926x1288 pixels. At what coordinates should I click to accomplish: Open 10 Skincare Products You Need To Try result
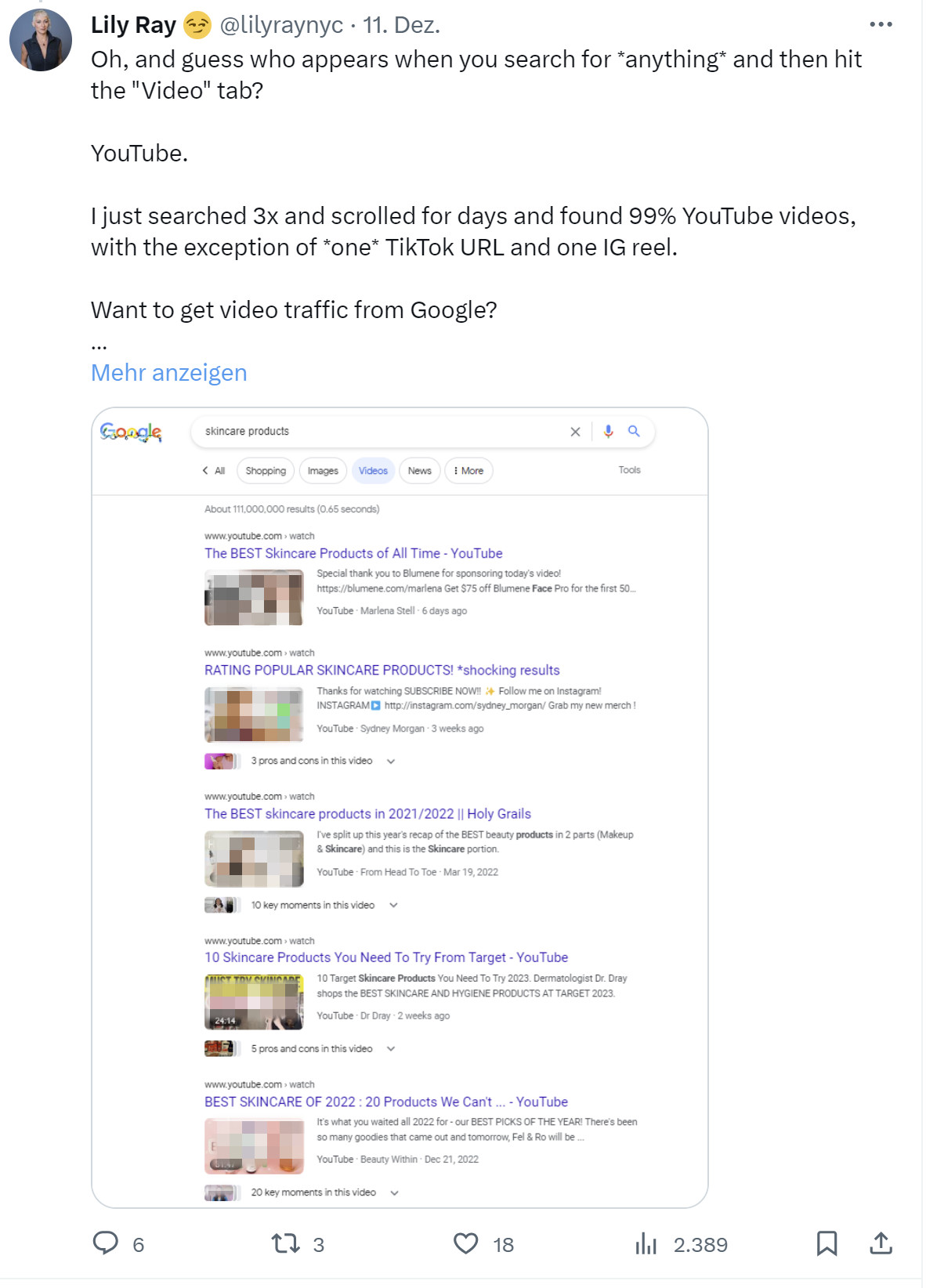[386, 957]
